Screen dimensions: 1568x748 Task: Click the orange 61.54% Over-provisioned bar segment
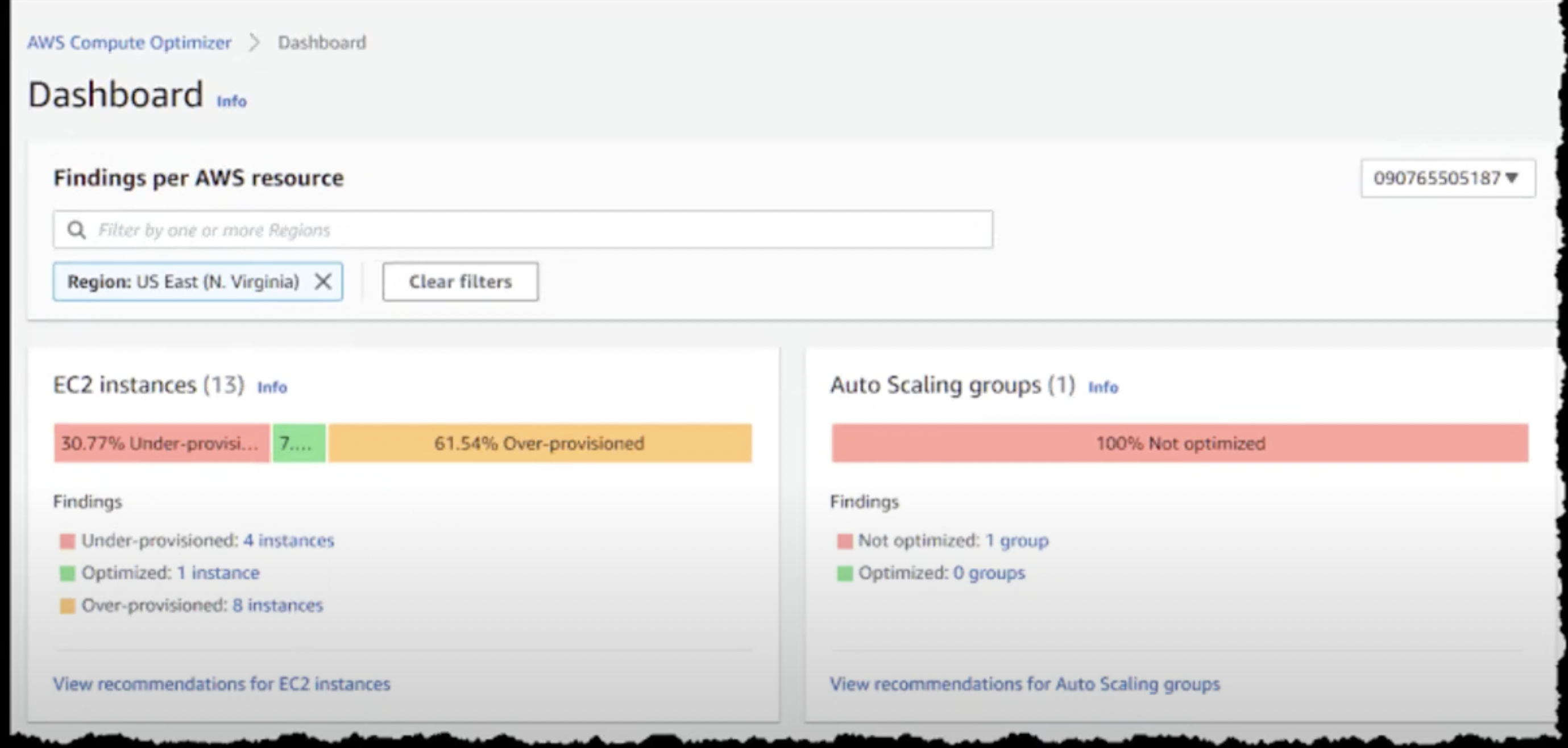tap(540, 443)
